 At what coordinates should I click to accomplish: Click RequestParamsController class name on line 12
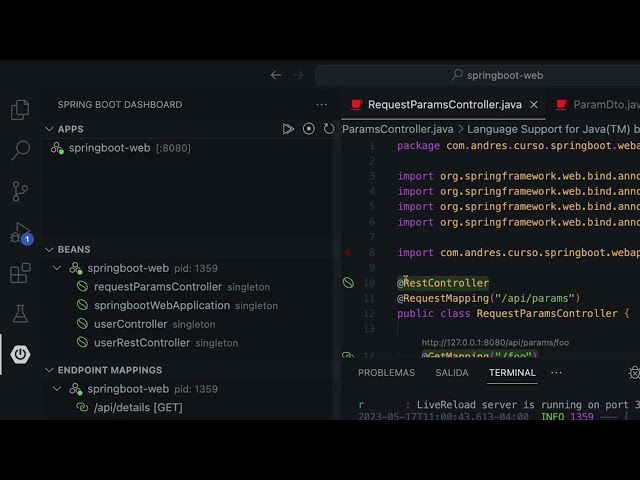click(x=547, y=313)
